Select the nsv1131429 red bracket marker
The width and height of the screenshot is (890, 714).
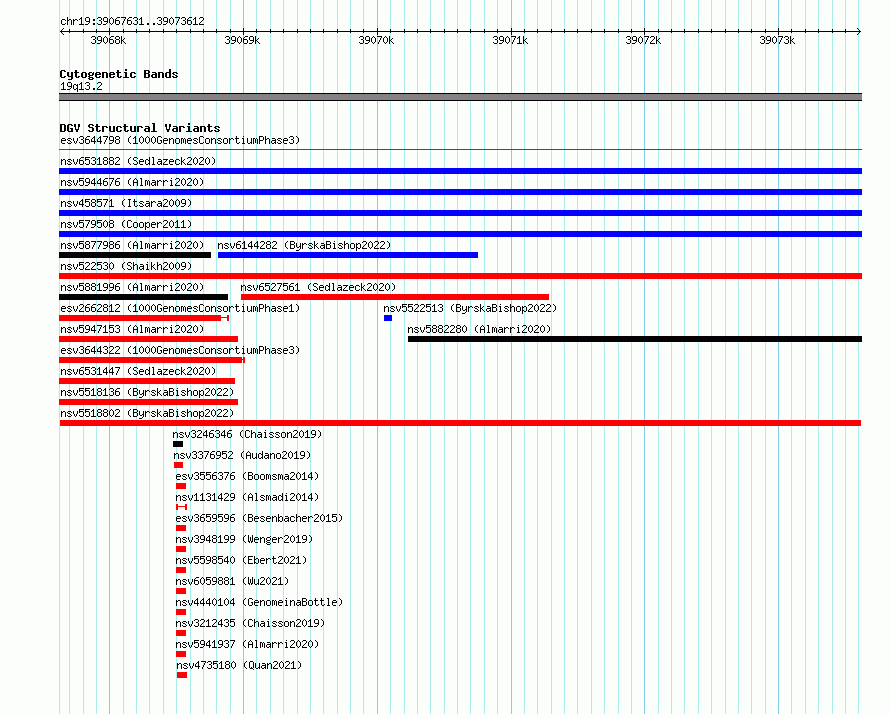[x=182, y=507]
